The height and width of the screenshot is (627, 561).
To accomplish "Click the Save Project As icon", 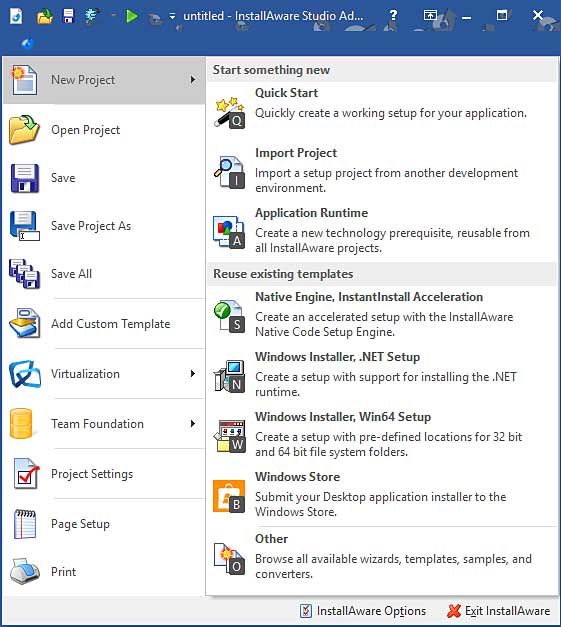I will pyautogui.click(x=24, y=226).
